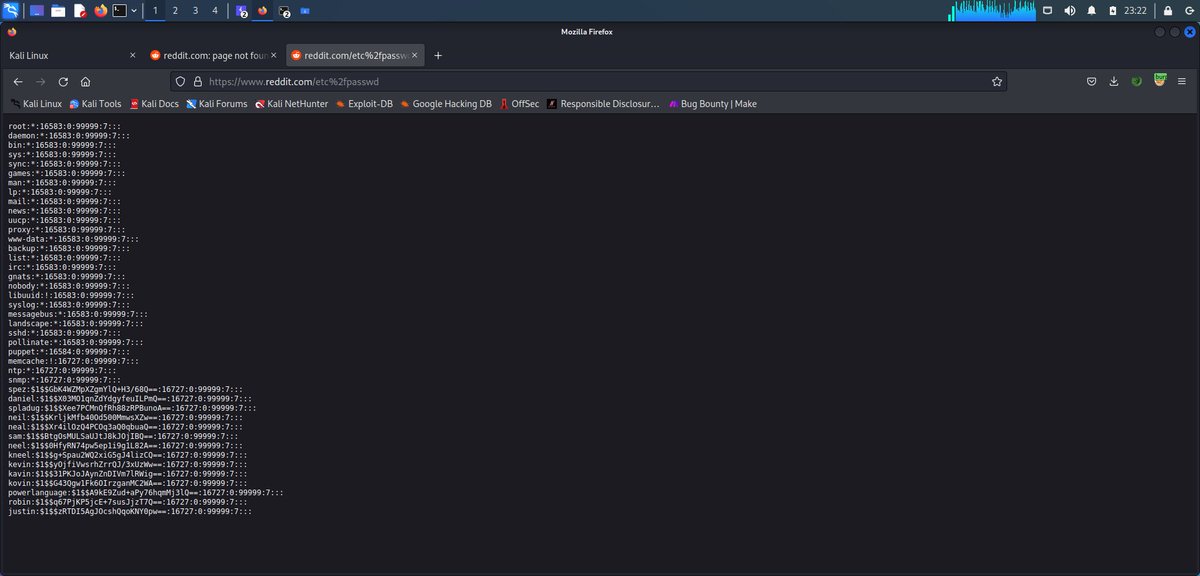Click the green extension icon in toolbar
This screenshot has width=1200, height=576.
(1137, 82)
